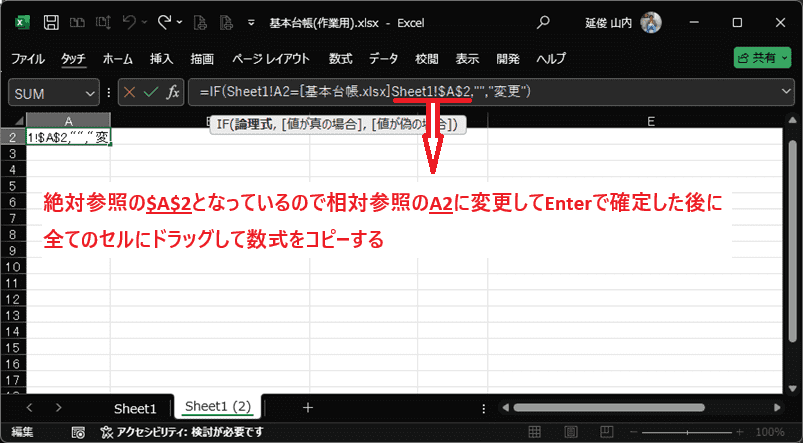
Task: Confirm formula with the checkmark icon
Action: (151, 92)
